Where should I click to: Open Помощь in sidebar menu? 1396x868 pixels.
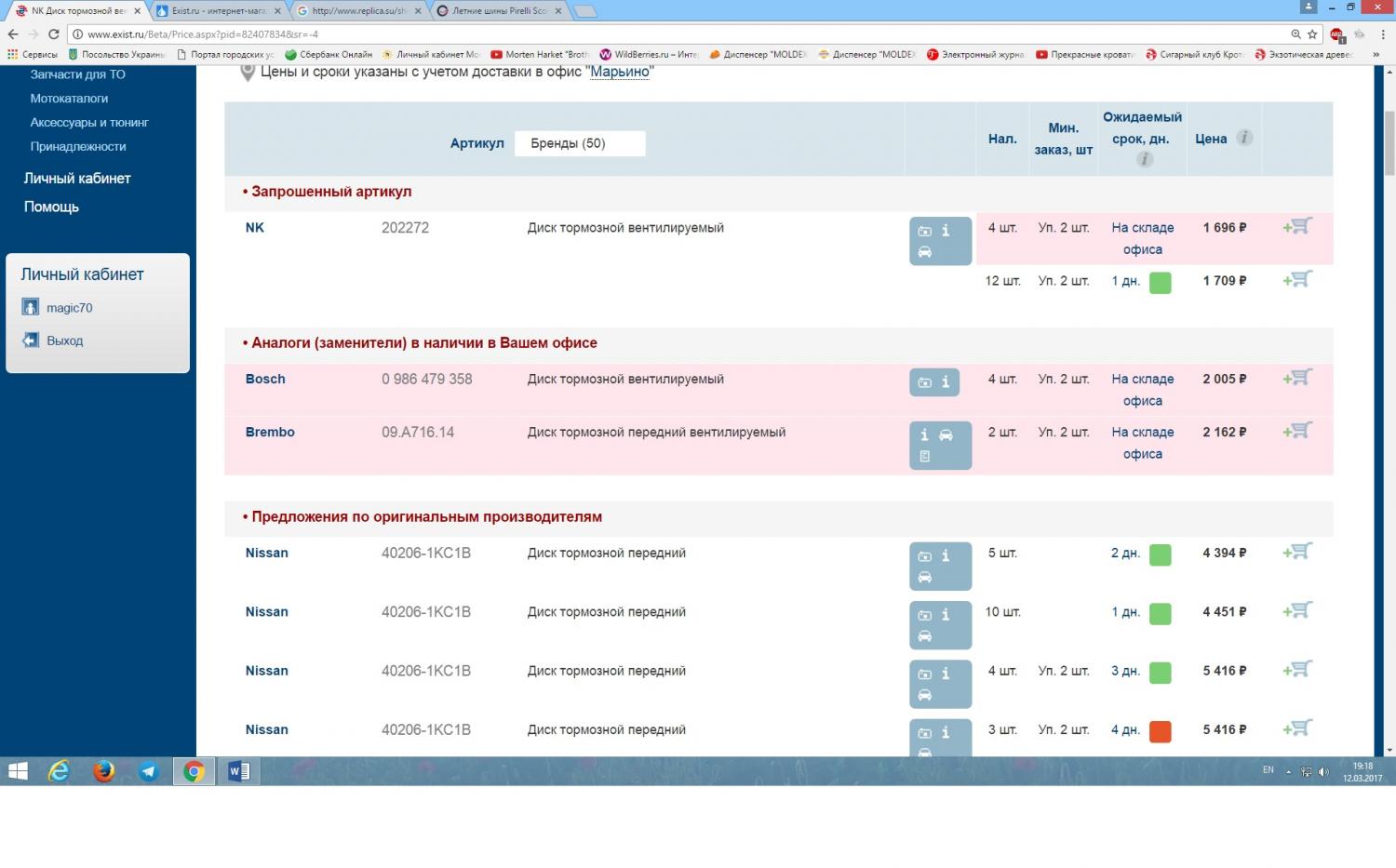(x=51, y=207)
